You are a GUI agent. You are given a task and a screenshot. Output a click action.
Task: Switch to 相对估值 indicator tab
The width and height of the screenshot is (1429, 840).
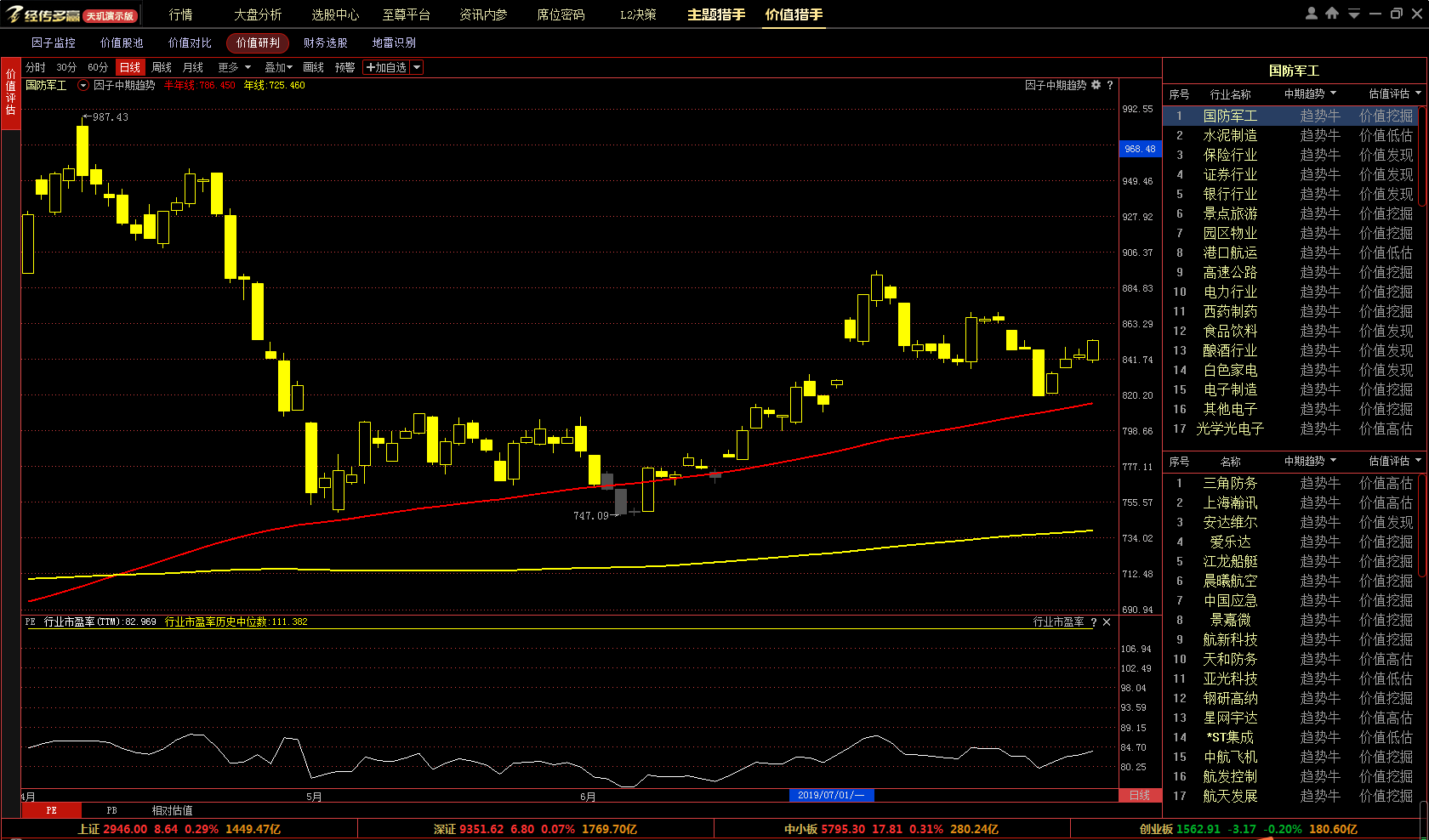[173, 810]
